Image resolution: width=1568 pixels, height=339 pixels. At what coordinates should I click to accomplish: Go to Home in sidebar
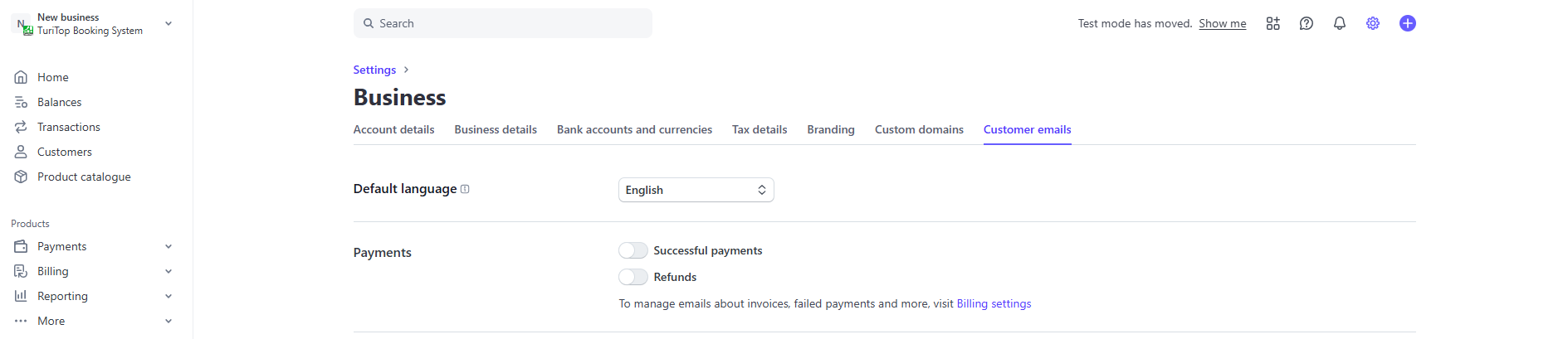tap(53, 77)
